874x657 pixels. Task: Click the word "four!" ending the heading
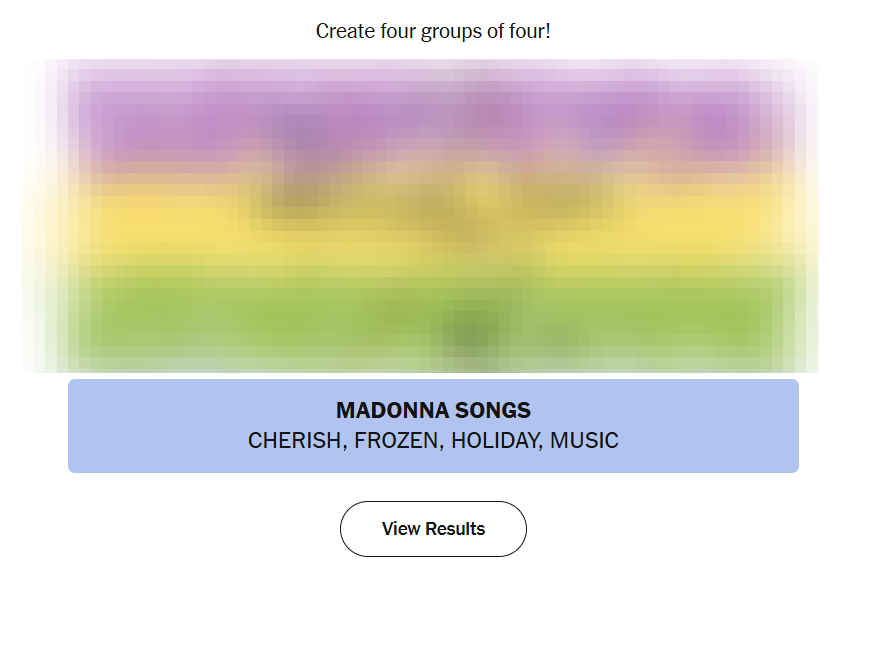[x=530, y=31]
